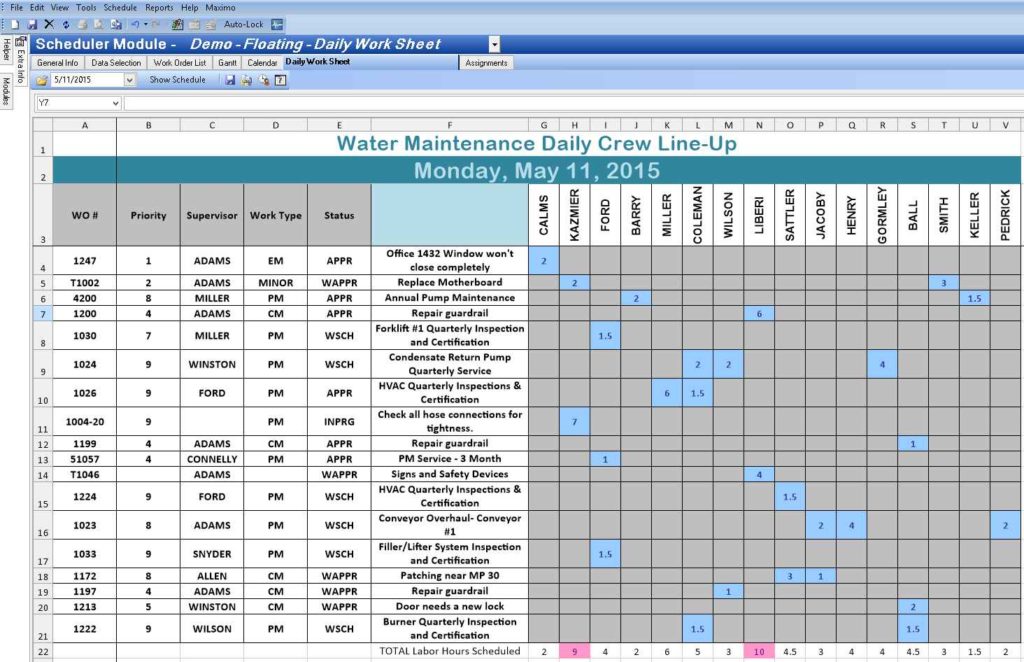Expand the schedule selector showing Demo - Floating
Screen dimensions: 1024x662
pyautogui.click(x=495, y=44)
